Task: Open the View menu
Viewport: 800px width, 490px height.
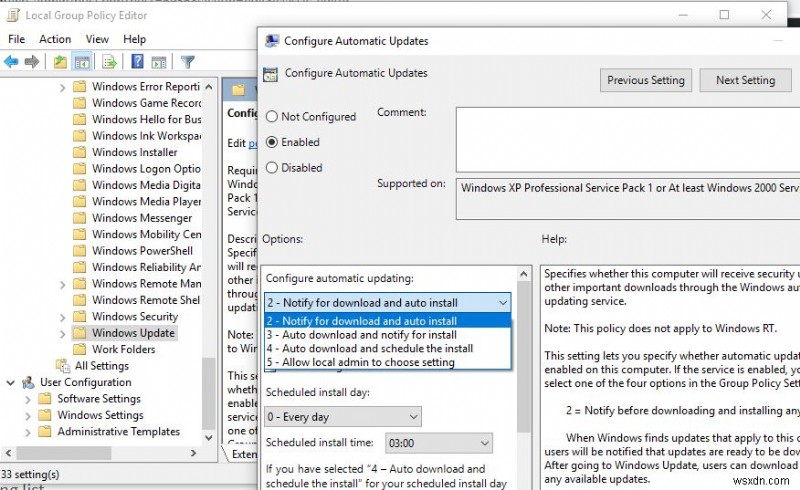Action: point(97,39)
